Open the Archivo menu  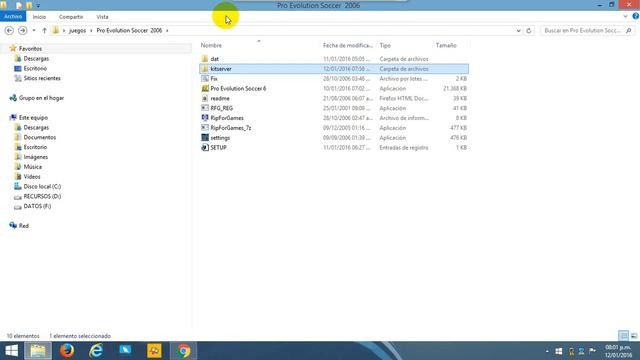(13, 16)
